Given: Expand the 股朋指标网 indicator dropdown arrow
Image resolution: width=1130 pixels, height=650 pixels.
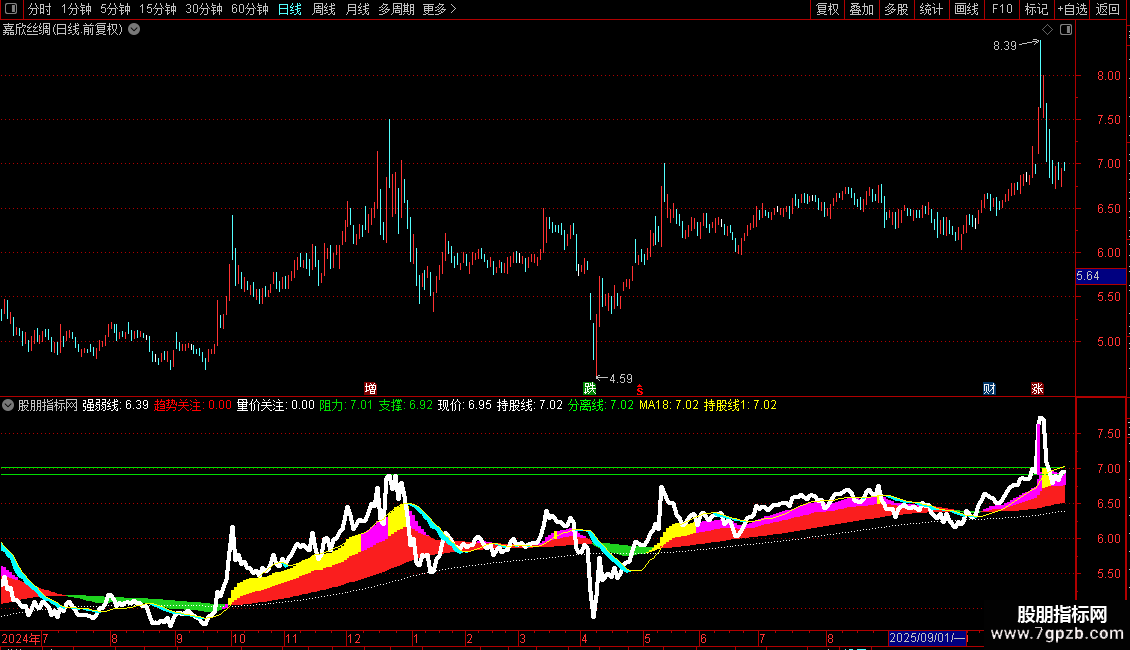Looking at the screenshot, I should coord(8,405).
